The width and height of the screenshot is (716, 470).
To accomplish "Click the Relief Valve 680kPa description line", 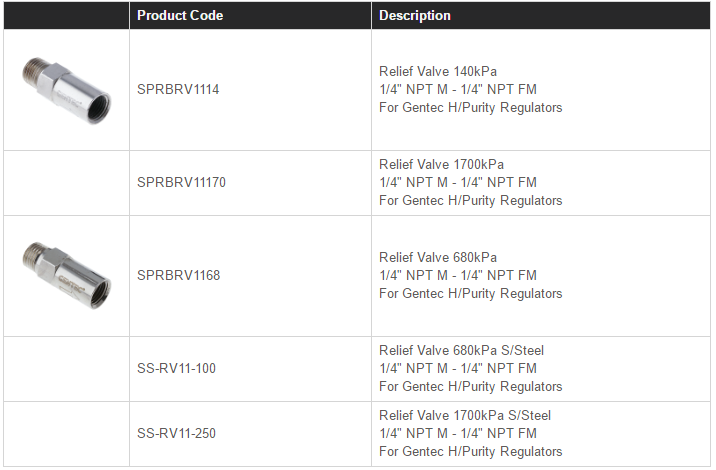I will click(438, 258).
